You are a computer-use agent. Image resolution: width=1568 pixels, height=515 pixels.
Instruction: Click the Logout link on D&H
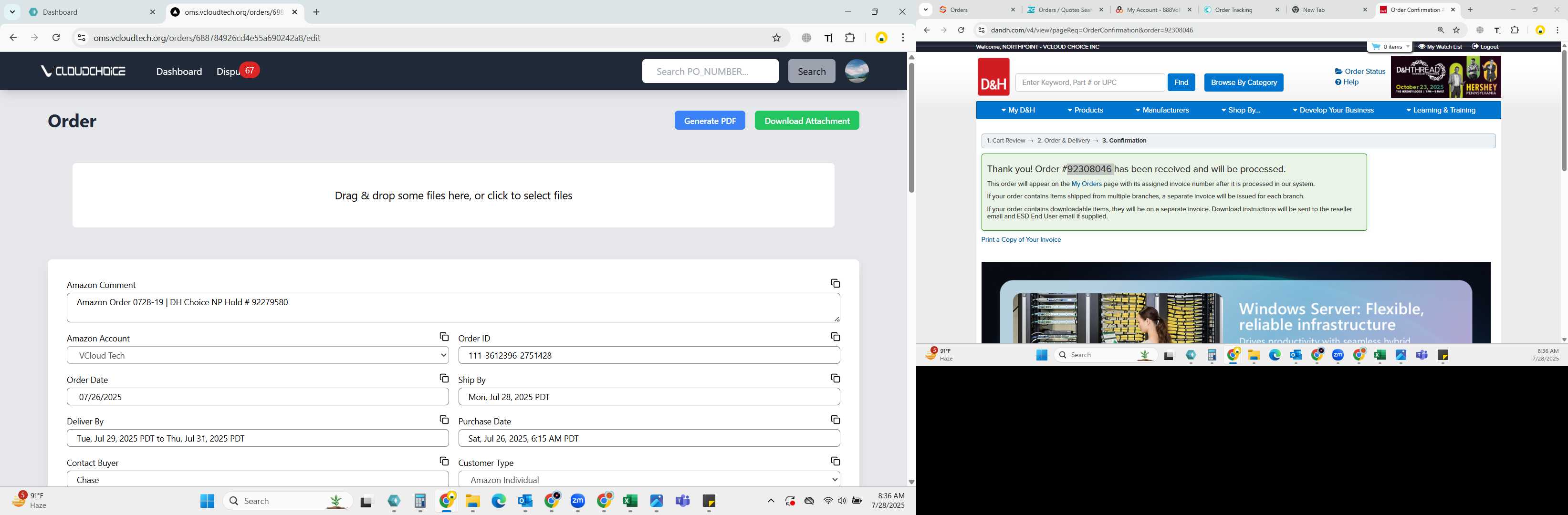(x=1485, y=47)
